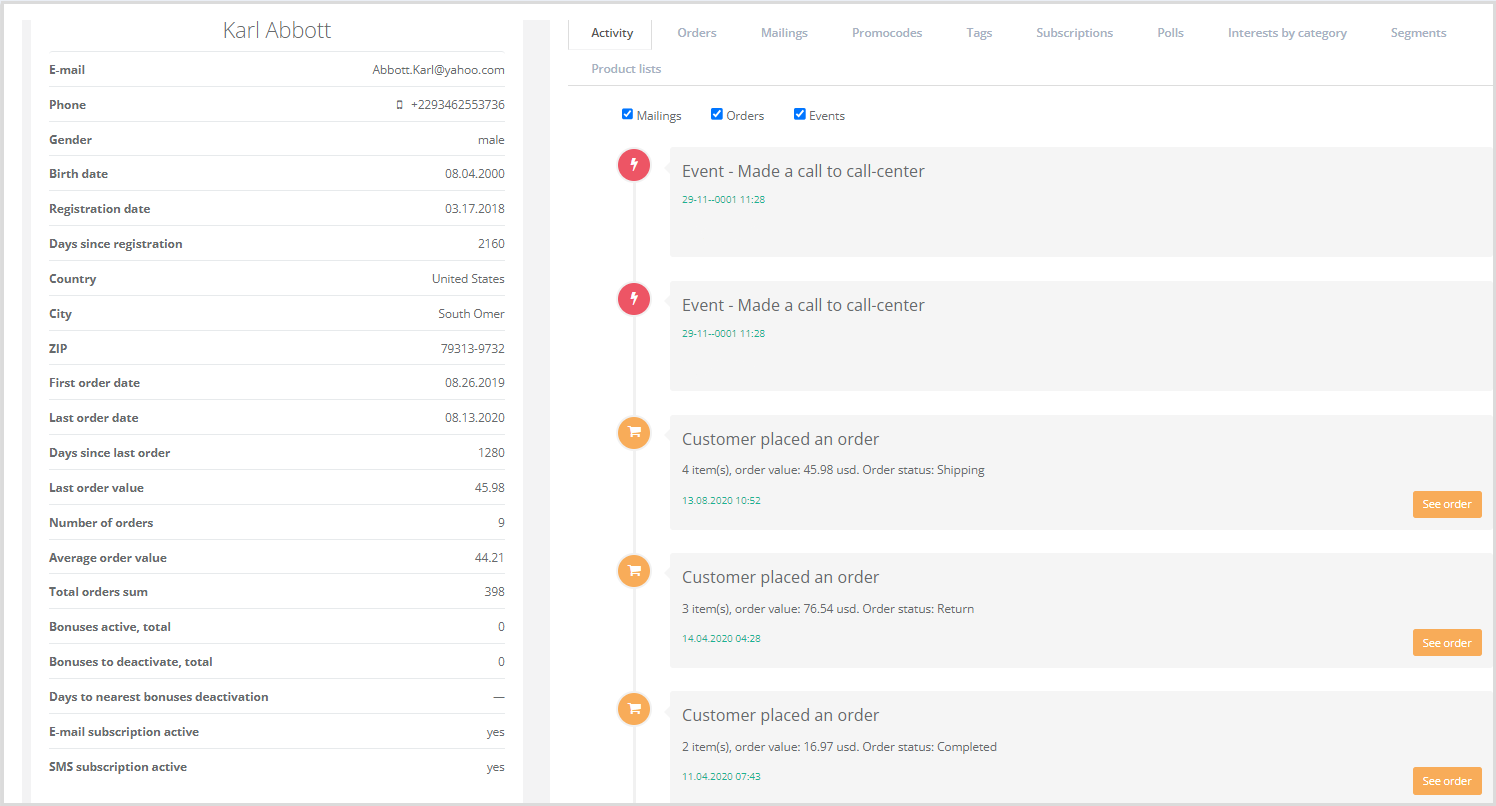
Task: Toggle the Orders filter checkbox
Action: (717, 114)
